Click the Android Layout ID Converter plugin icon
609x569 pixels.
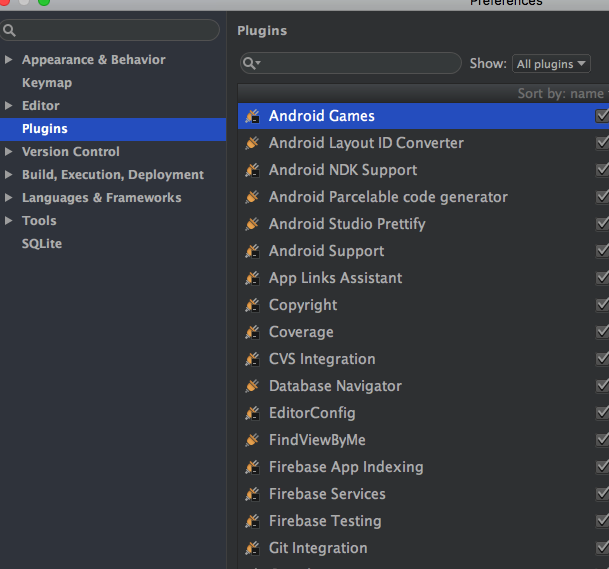pos(252,143)
